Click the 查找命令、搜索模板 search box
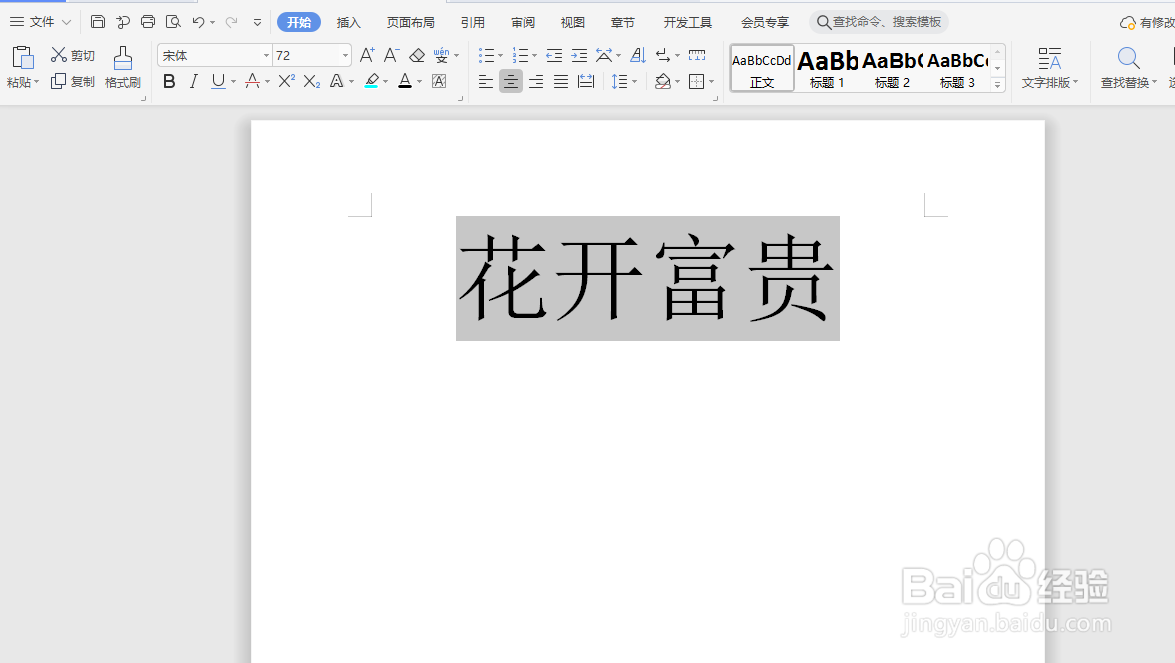This screenshot has height=663, width=1175. coord(879,22)
